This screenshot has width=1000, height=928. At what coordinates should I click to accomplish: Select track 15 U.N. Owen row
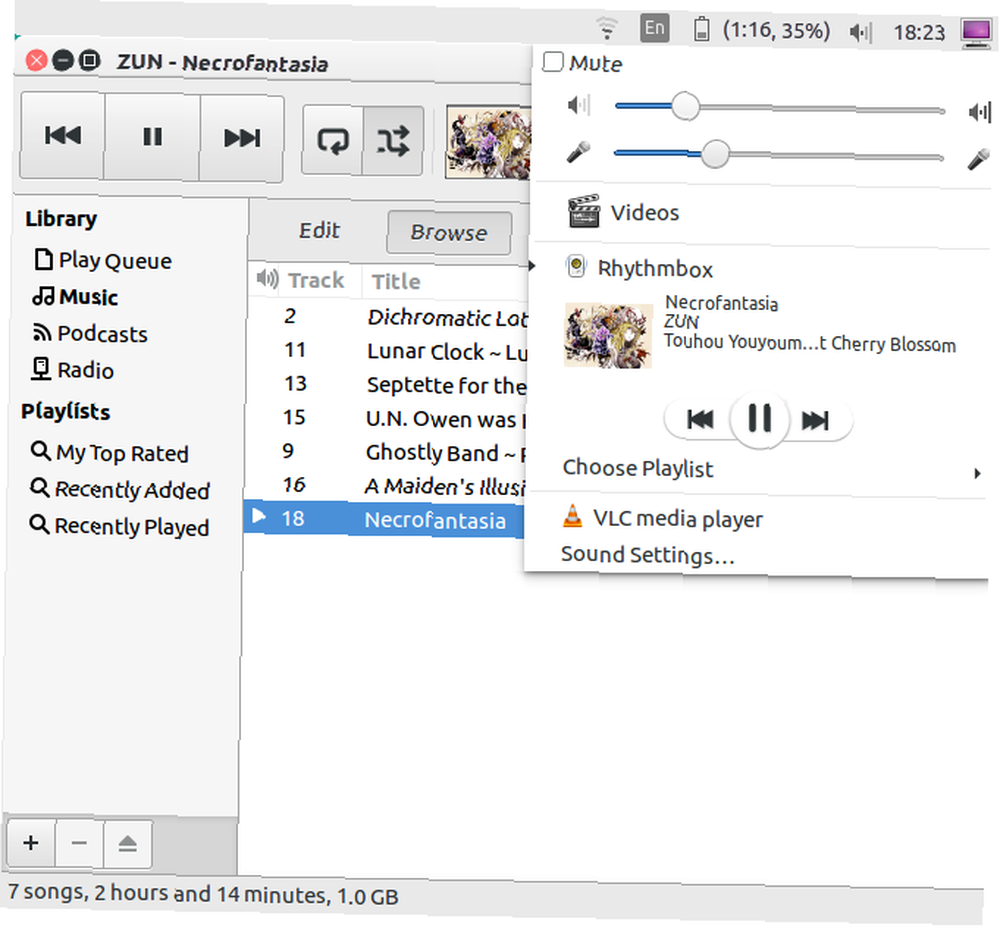tap(387, 418)
